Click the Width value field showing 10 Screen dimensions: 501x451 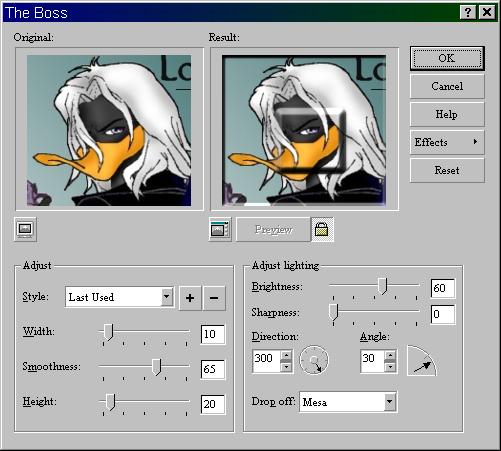tap(213, 334)
